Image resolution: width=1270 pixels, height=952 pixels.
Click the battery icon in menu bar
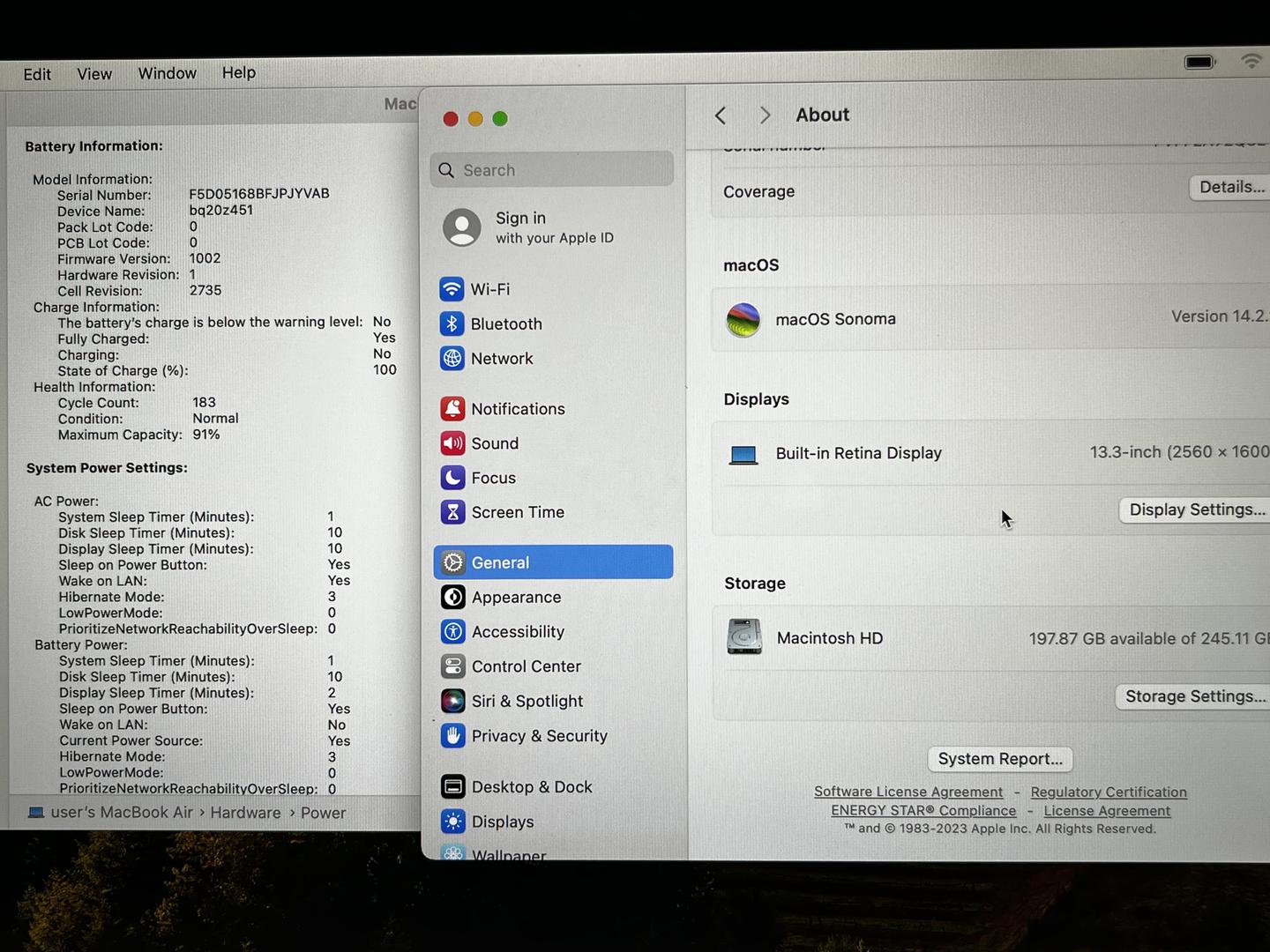1200,62
